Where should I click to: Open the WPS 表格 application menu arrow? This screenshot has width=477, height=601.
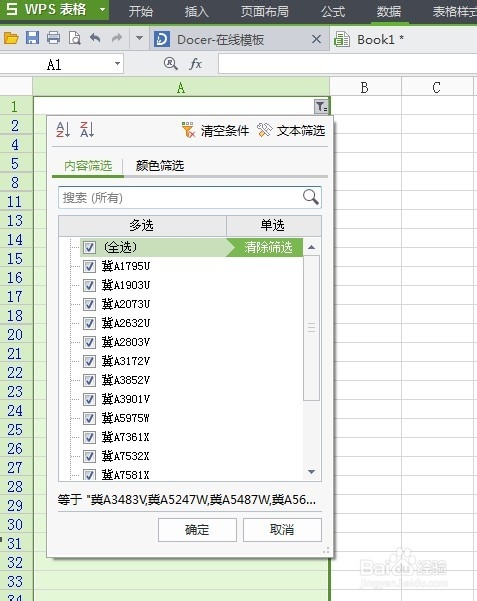tap(102, 9)
